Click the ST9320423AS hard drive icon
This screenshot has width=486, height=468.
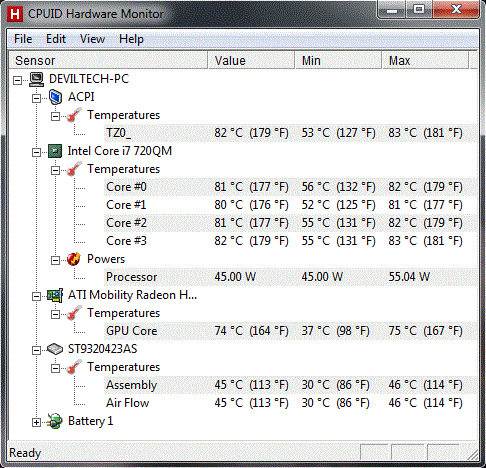click(55, 349)
